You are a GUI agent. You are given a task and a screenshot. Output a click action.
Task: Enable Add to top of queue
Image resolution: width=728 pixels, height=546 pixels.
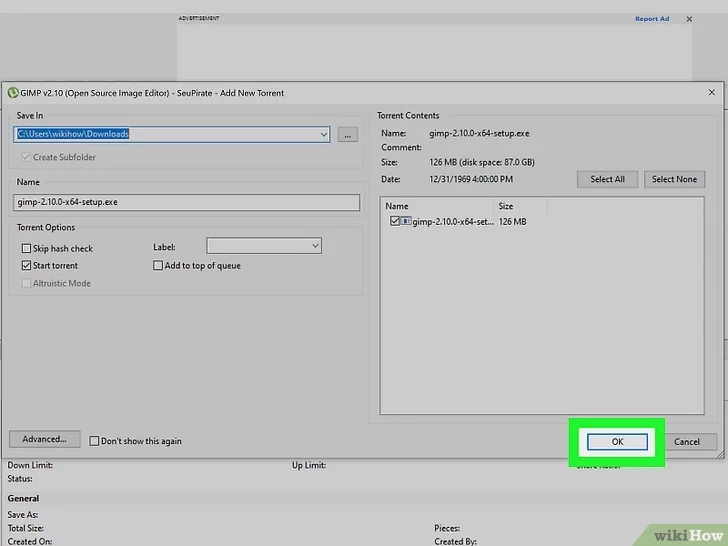click(158, 265)
